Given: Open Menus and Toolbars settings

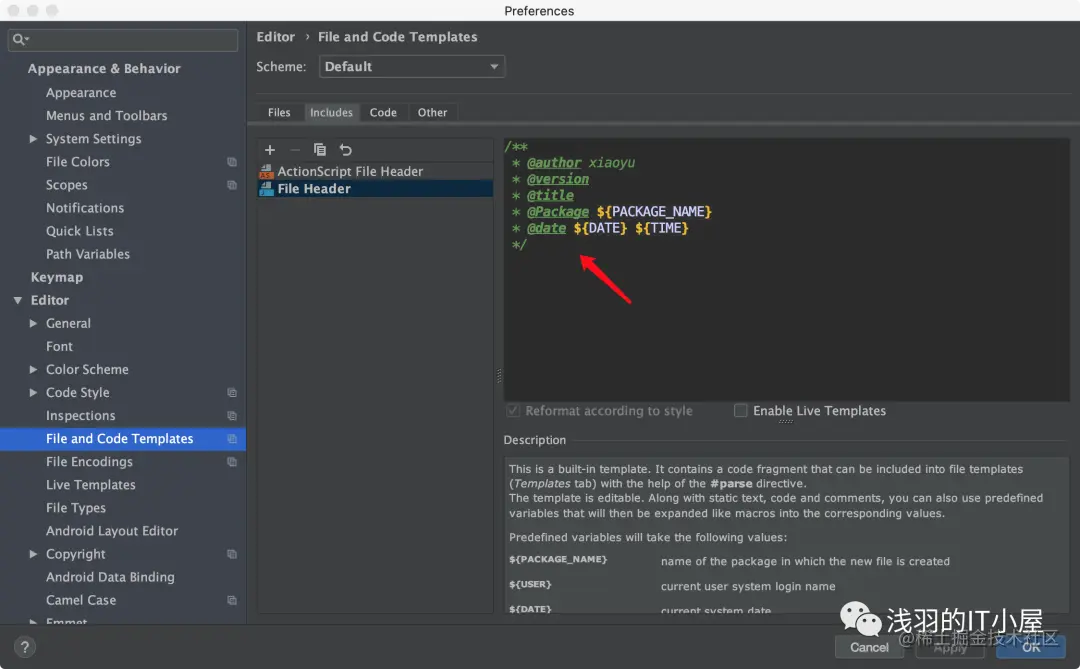Looking at the screenshot, I should coord(107,116).
